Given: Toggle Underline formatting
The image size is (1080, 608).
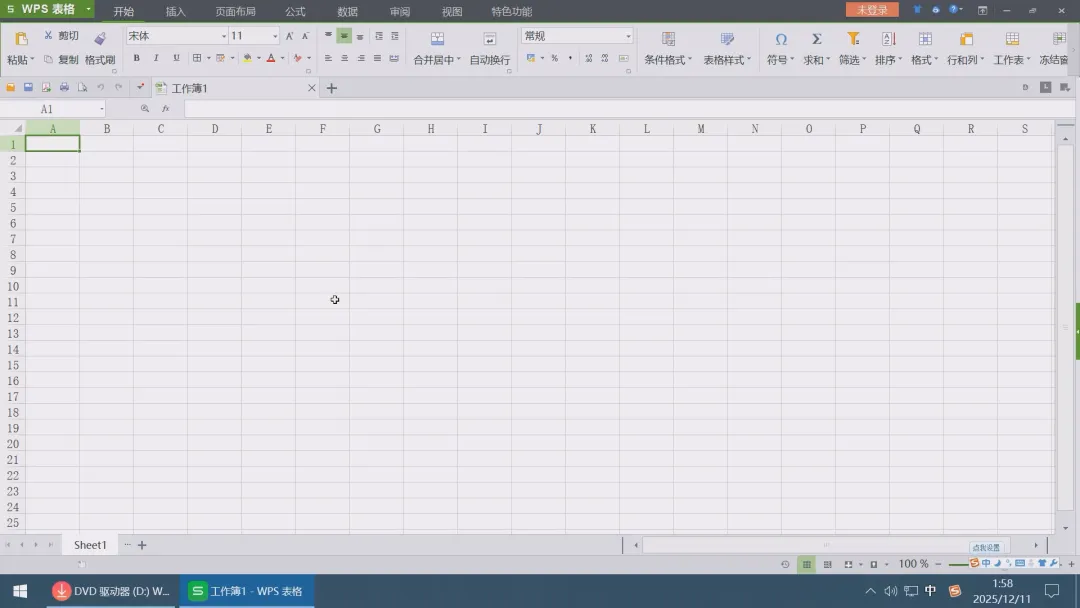Looking at the screenshot, I should pyautogui.click(x=176, y=59).
